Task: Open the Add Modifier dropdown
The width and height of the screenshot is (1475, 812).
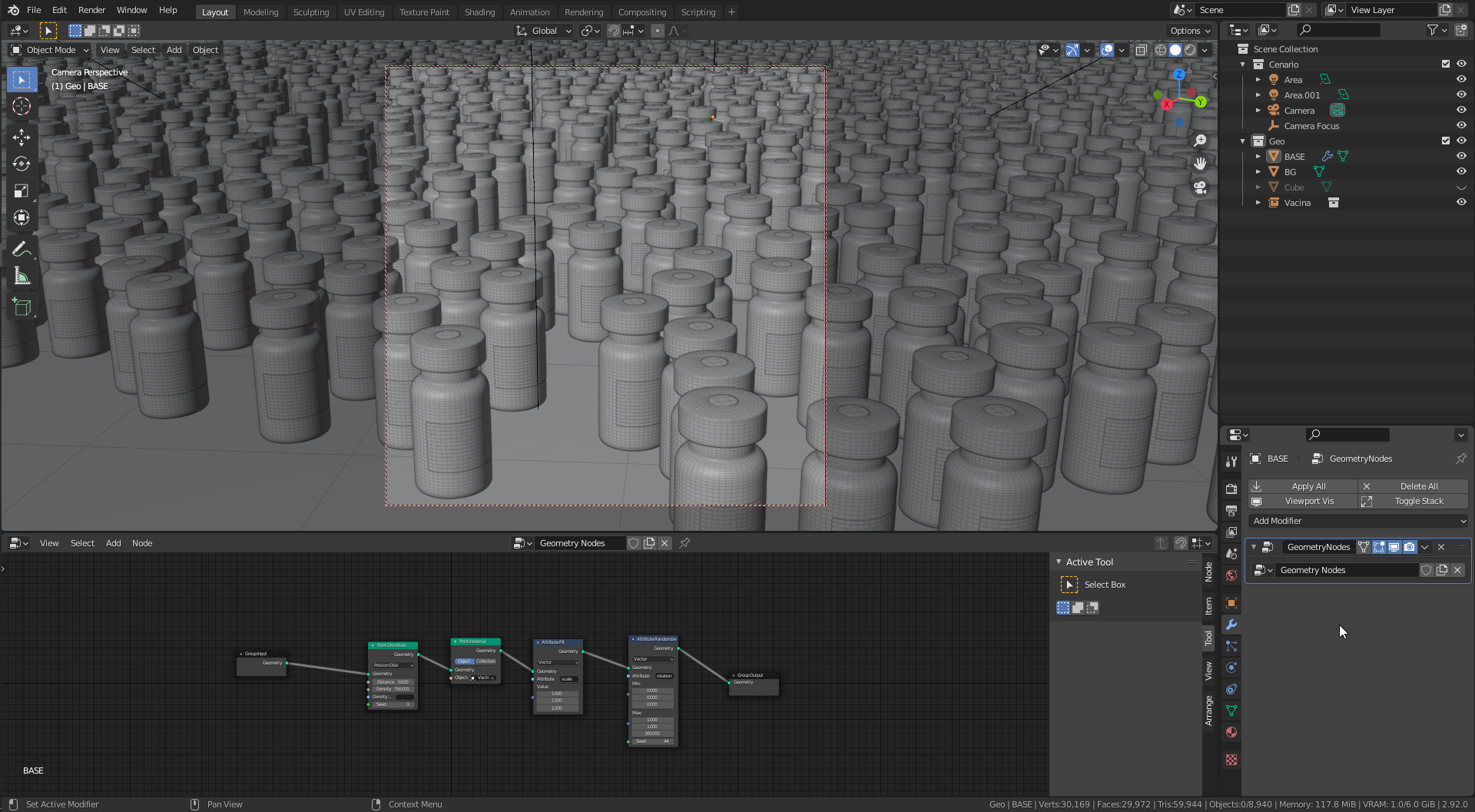Action: click(x=1358, y=521)
